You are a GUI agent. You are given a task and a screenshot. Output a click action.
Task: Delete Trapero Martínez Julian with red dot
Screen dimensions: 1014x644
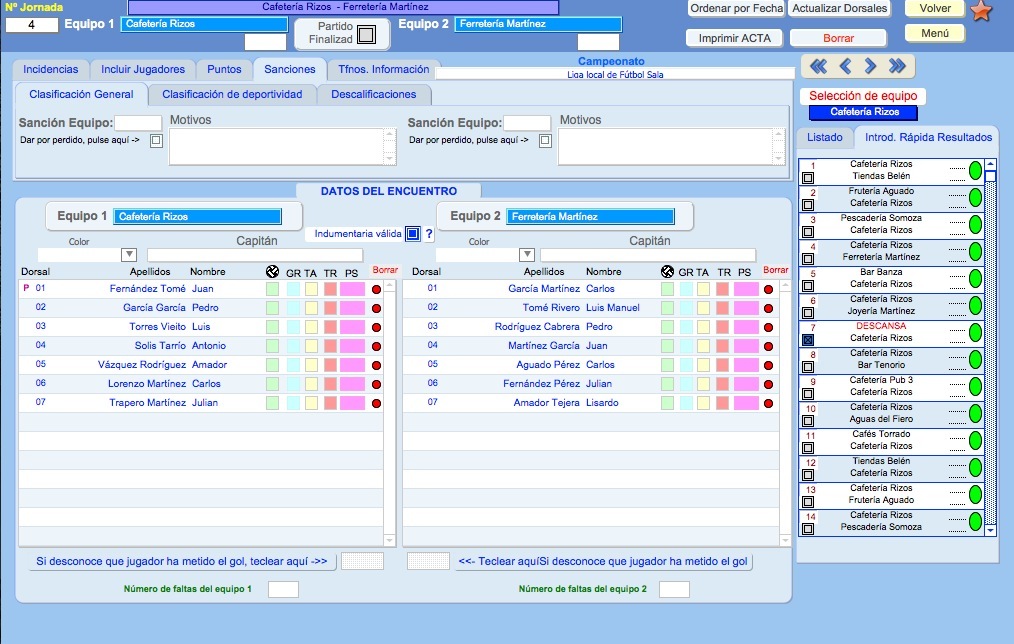click(376, 403)
